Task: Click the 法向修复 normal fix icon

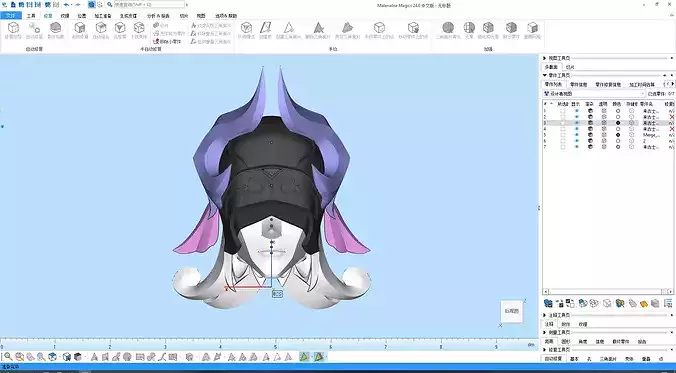Action: [80, 31]
